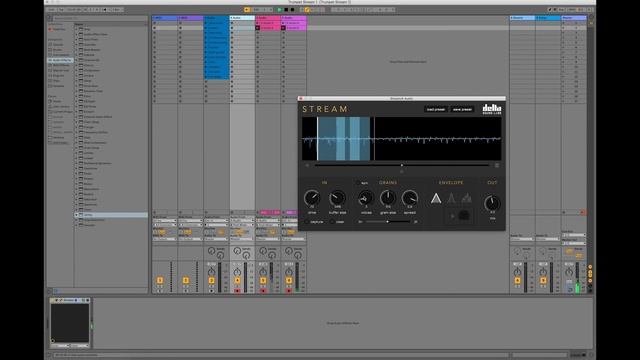The image size is (640, 360).
Task: Select Samples in browser categories
Action: coord(58,86)
